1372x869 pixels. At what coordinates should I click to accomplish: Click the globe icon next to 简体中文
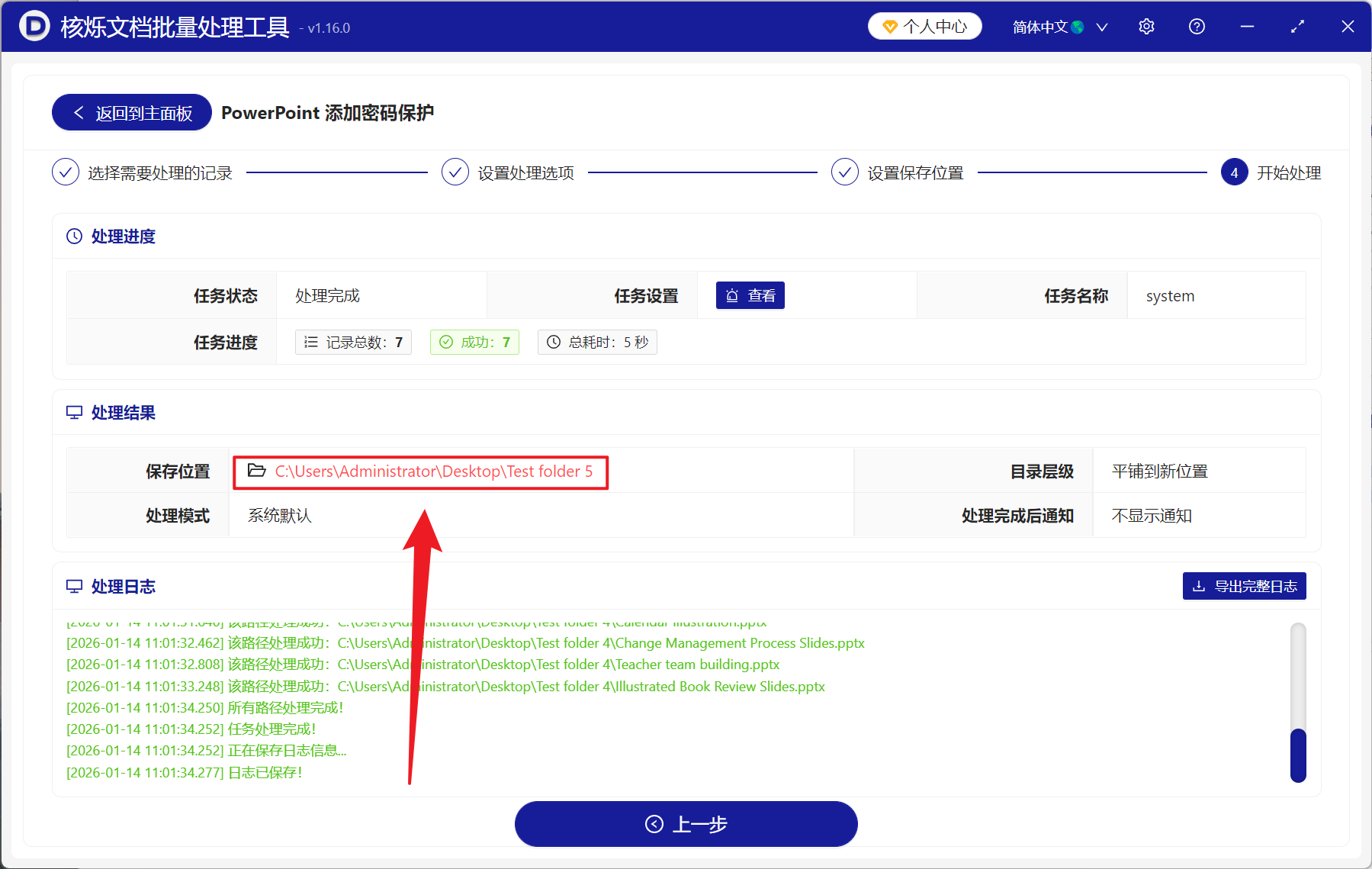pyautogui.click(x=1077, y=26)
